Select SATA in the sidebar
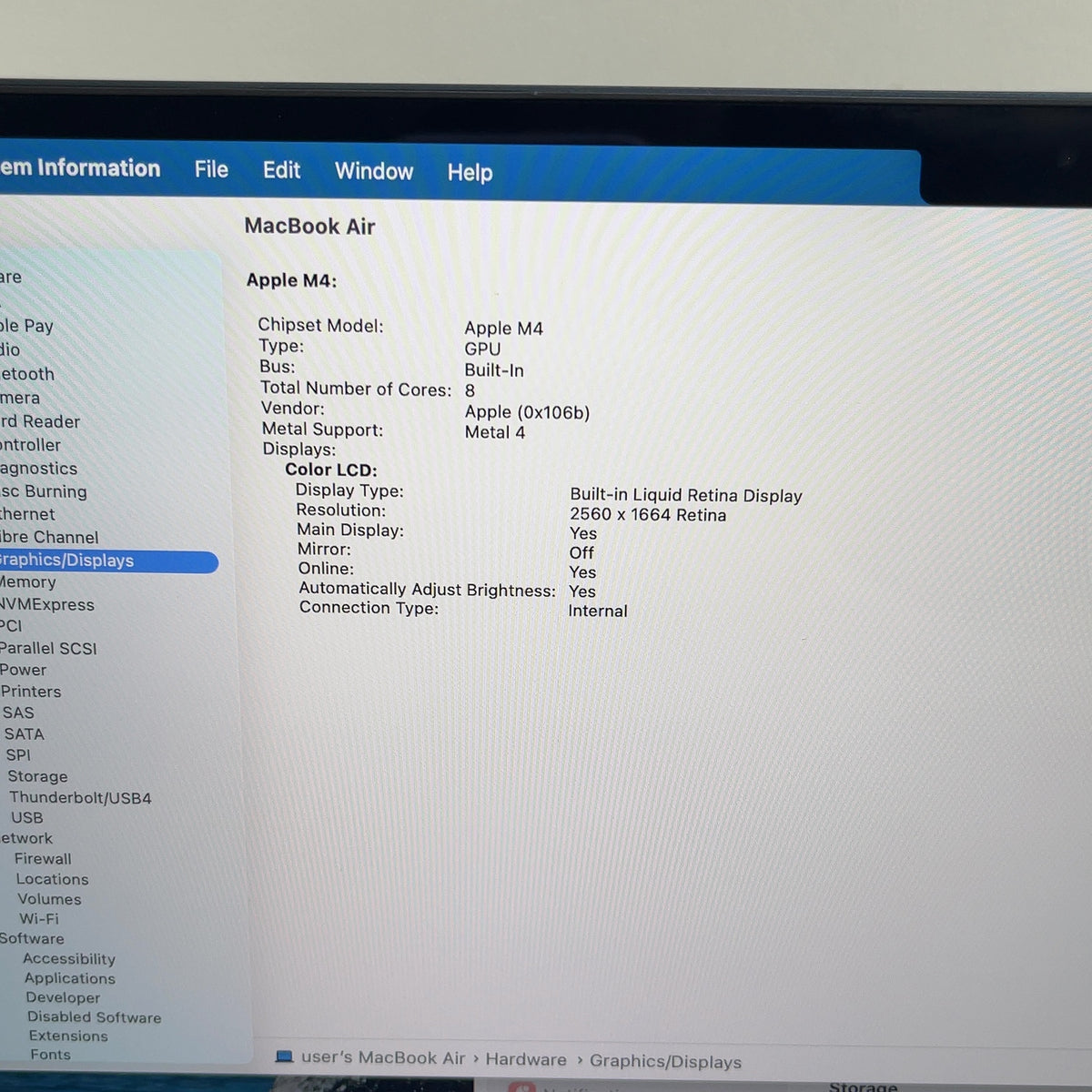Image resolution: width=1092 pixels, height=1092 pixels. point(24,733)
